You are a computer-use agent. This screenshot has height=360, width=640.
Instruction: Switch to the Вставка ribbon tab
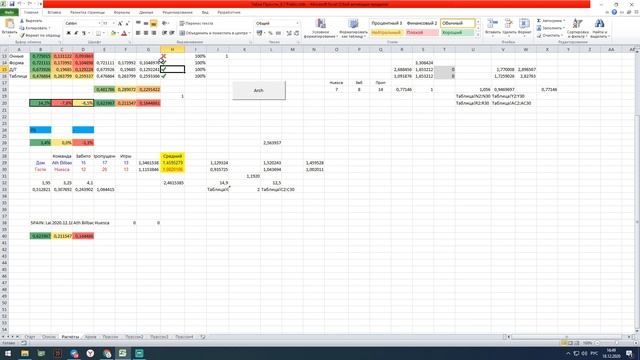pos(54,13)
